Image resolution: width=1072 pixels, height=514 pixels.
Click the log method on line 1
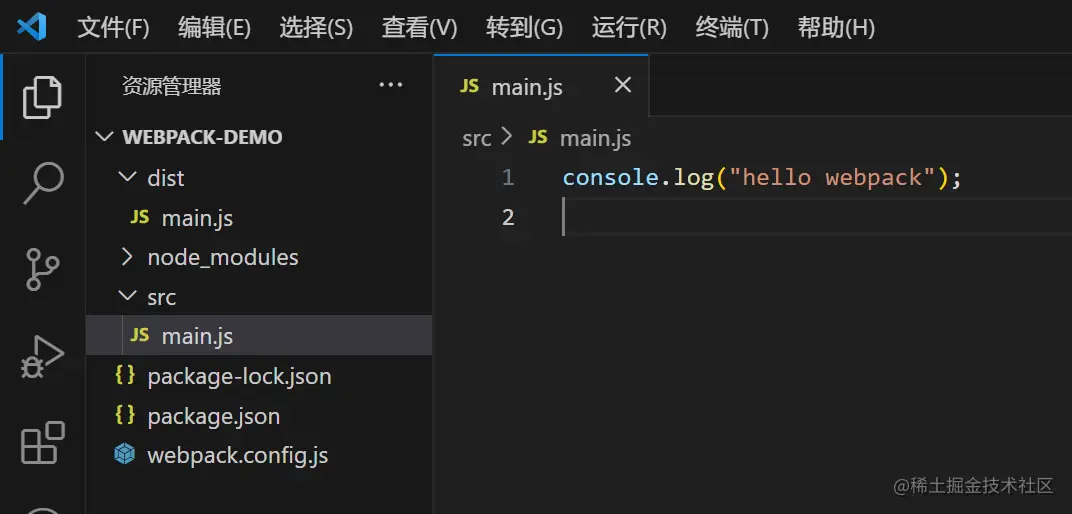693,178
